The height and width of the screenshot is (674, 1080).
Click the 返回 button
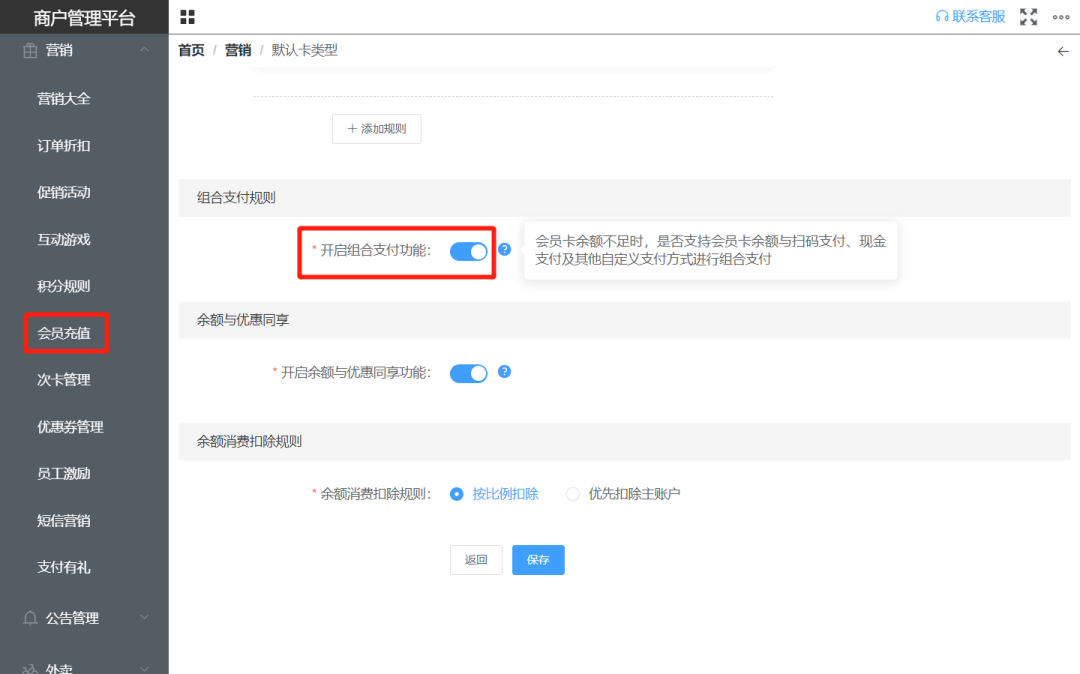pyautogui.click(x=476, y=560)
